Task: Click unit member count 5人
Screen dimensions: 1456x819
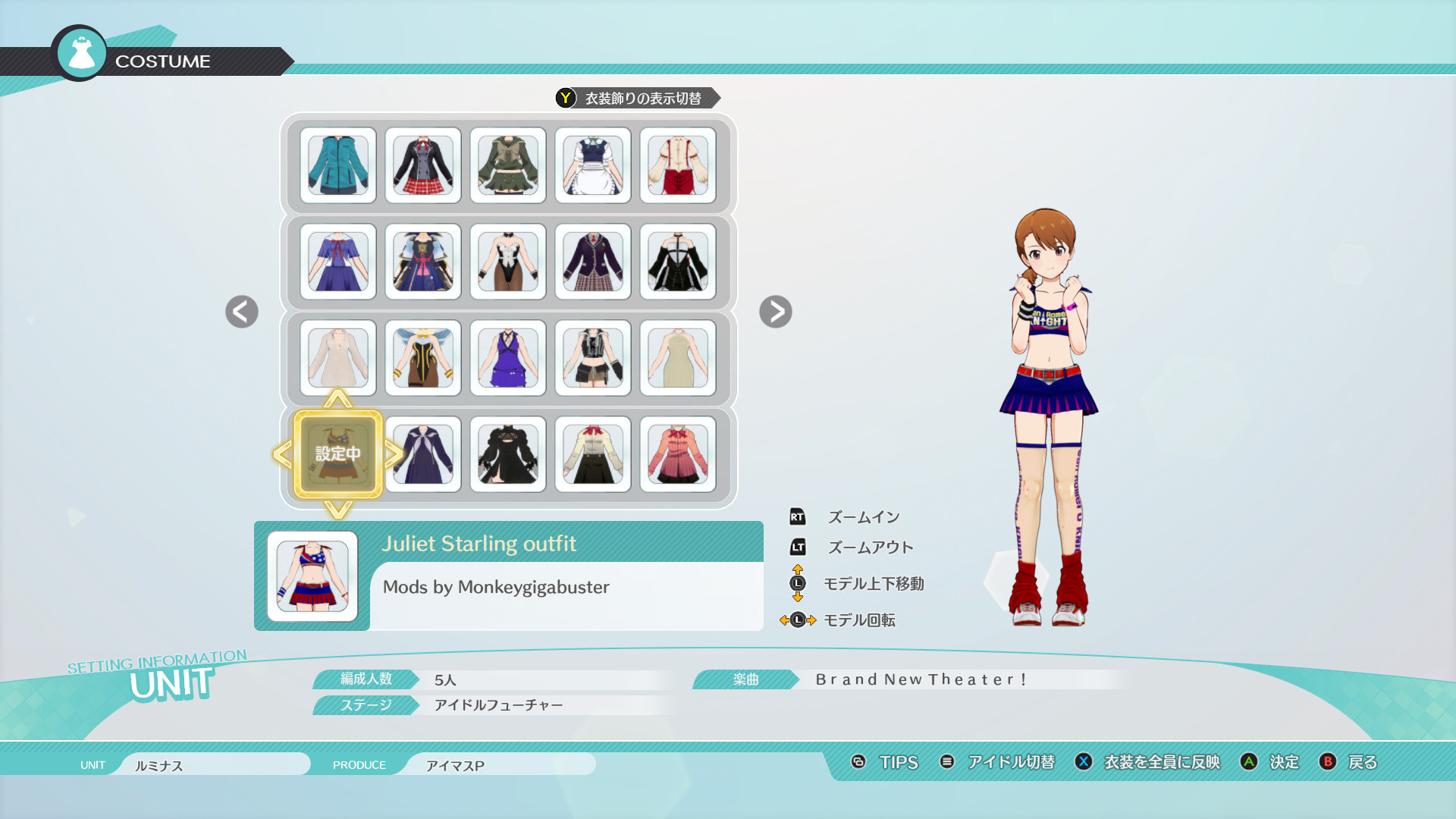Action: [445, 680]
